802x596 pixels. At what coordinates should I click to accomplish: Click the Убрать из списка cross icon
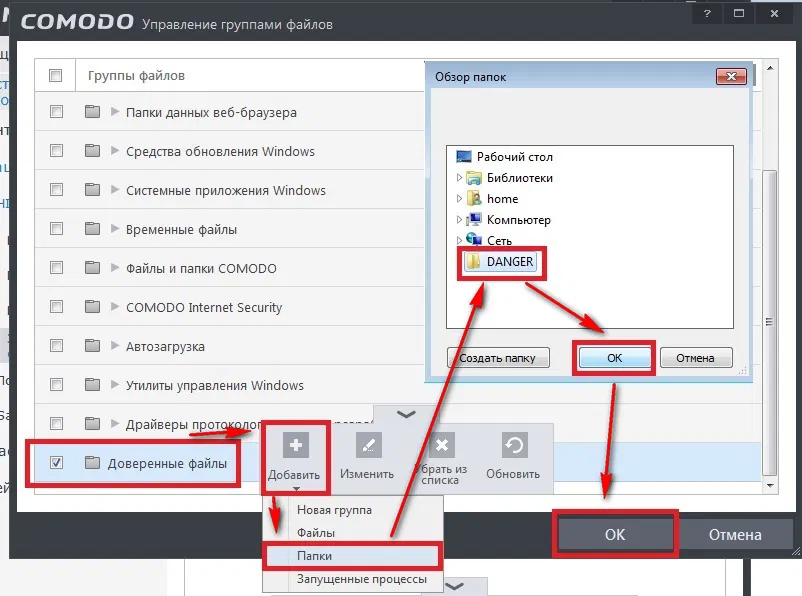point(442,445)
